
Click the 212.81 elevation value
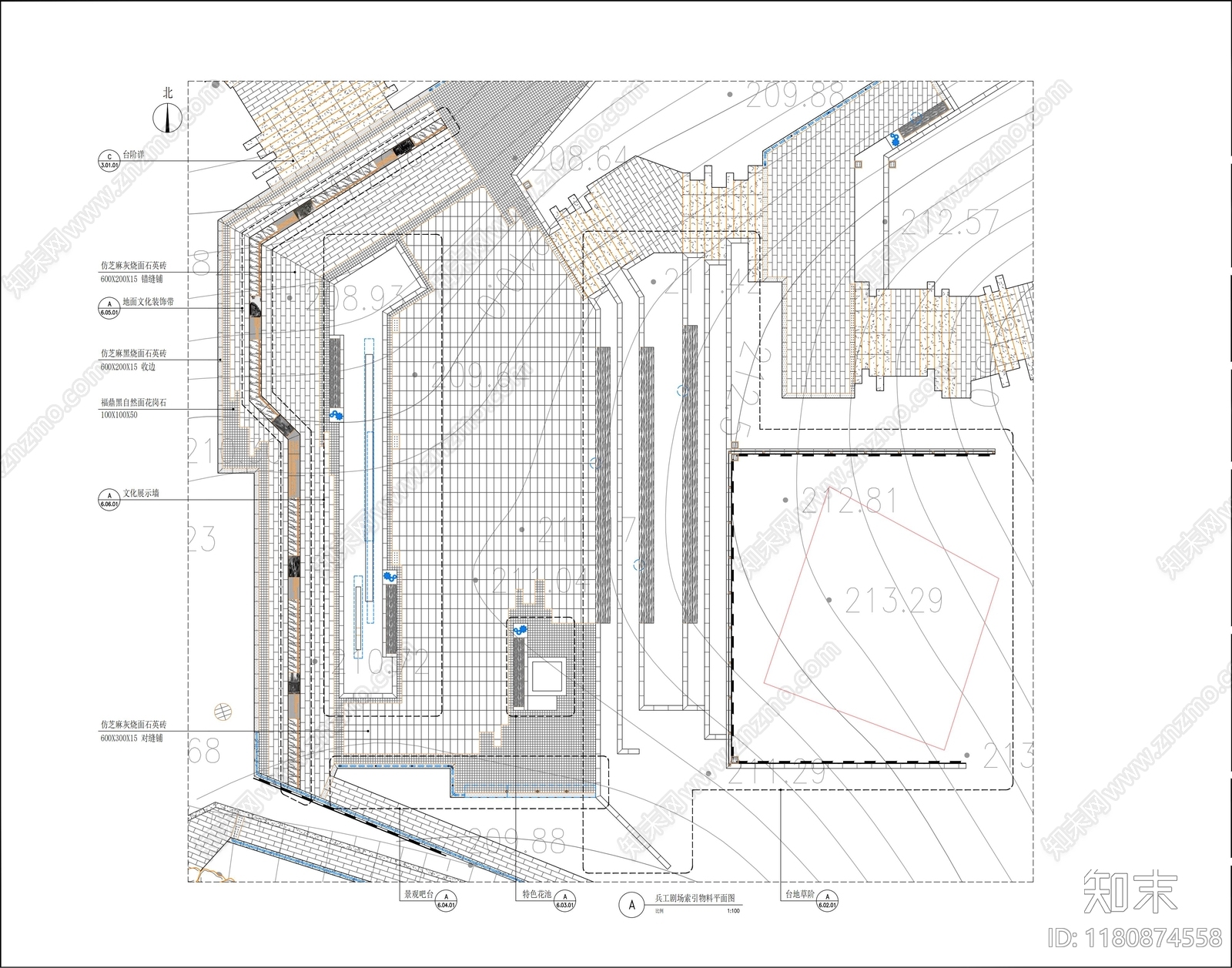point(849,501)
